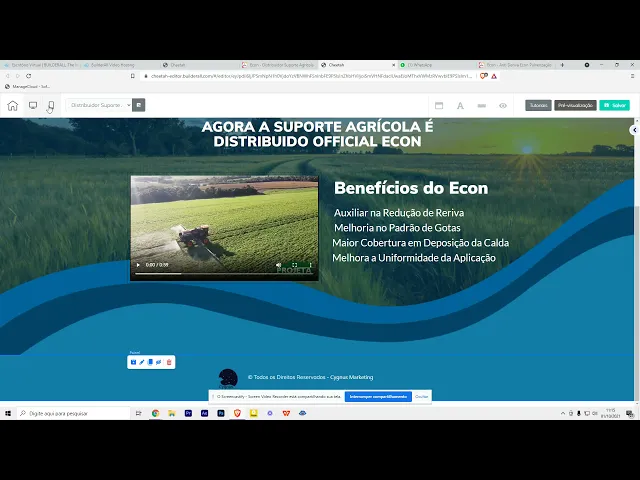Click the page vertical scrollbar
This screenshot has height=480, width=640.
[636, 302]
